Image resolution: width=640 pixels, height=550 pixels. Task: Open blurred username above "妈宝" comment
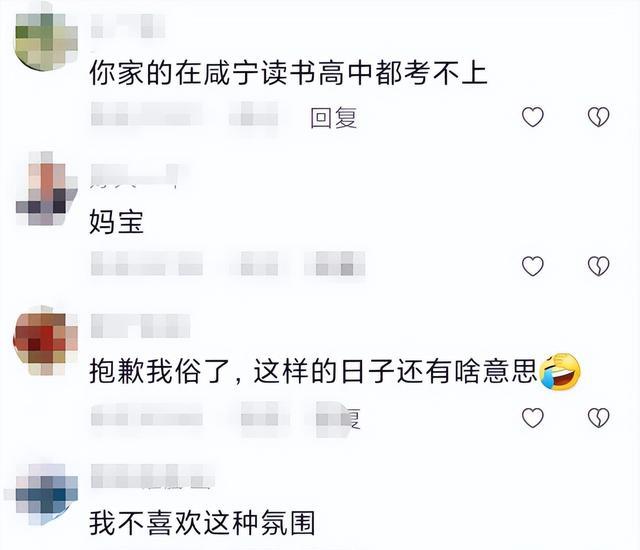134,175
